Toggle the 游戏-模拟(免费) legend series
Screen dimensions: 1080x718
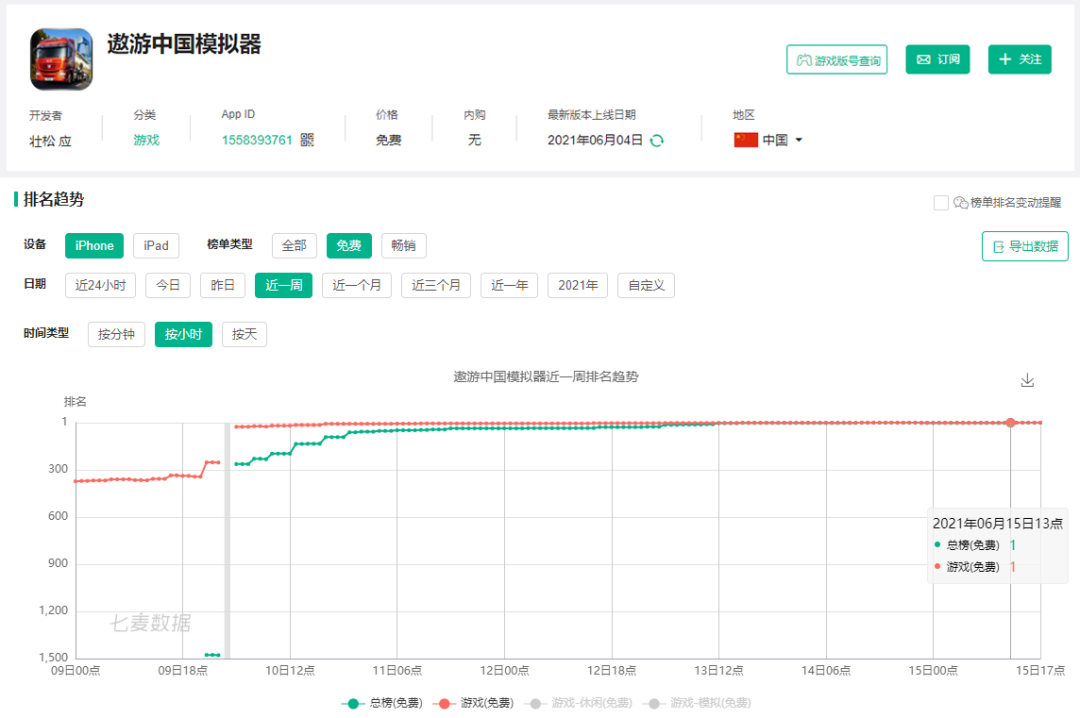(x=696, y=703)
